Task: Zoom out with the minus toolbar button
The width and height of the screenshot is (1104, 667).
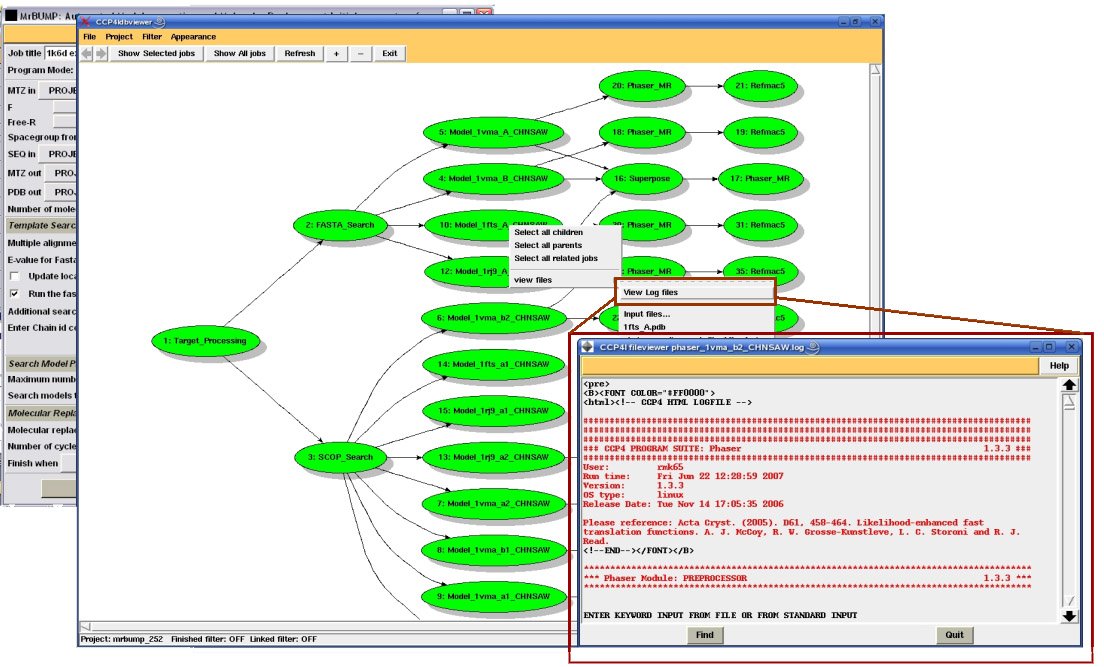Action: (360, 54)
